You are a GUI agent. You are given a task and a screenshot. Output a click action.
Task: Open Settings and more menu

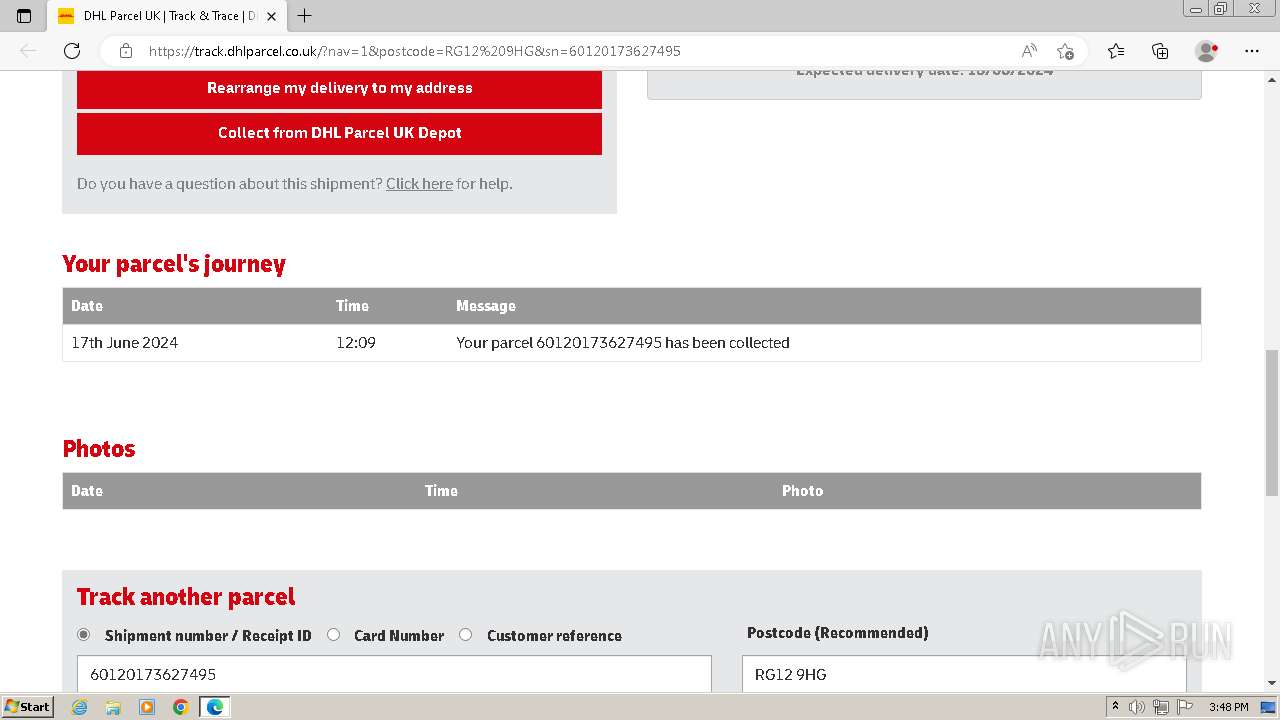click(1252, 51)
